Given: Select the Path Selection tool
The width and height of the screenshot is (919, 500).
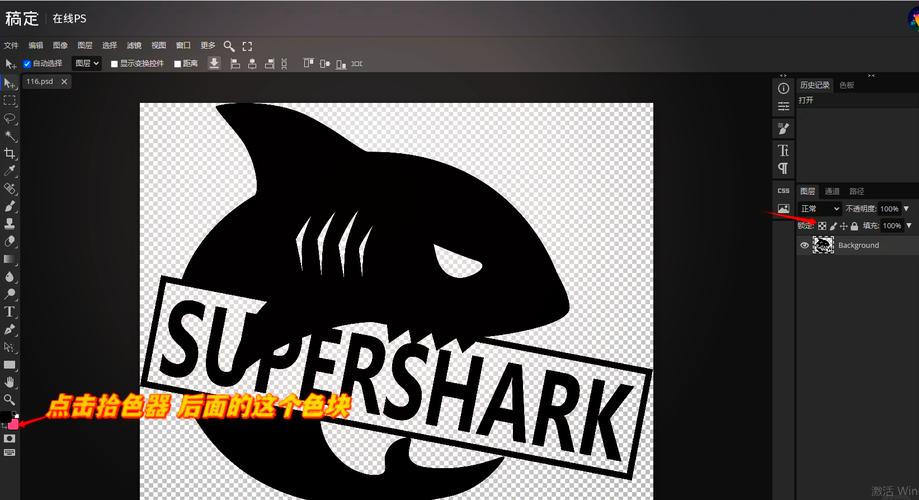Looking at the screenshot, I should pyautogui.click(x=10, y=347).
